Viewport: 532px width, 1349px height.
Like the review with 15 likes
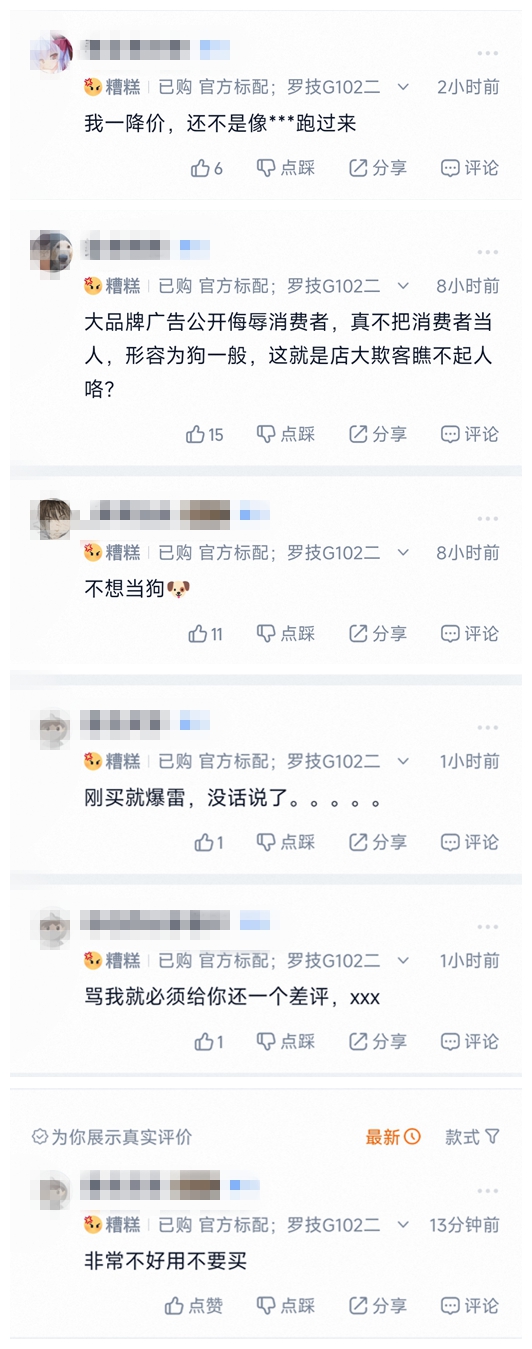(x=205, y=435)
